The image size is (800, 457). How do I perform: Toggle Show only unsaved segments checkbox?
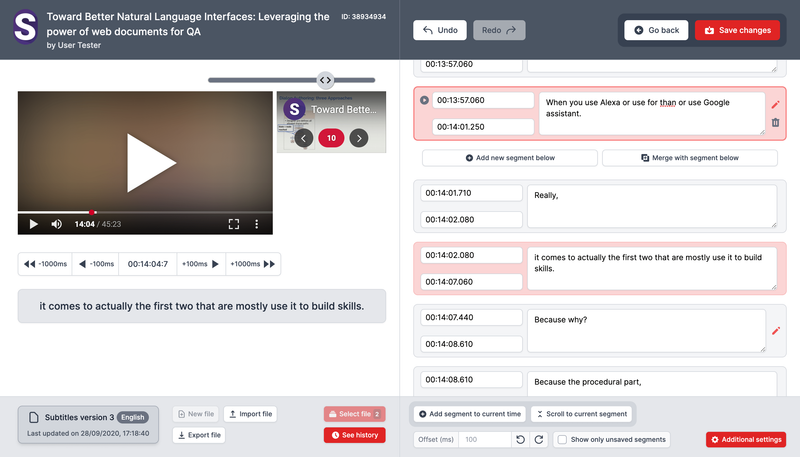coord(562,439)
